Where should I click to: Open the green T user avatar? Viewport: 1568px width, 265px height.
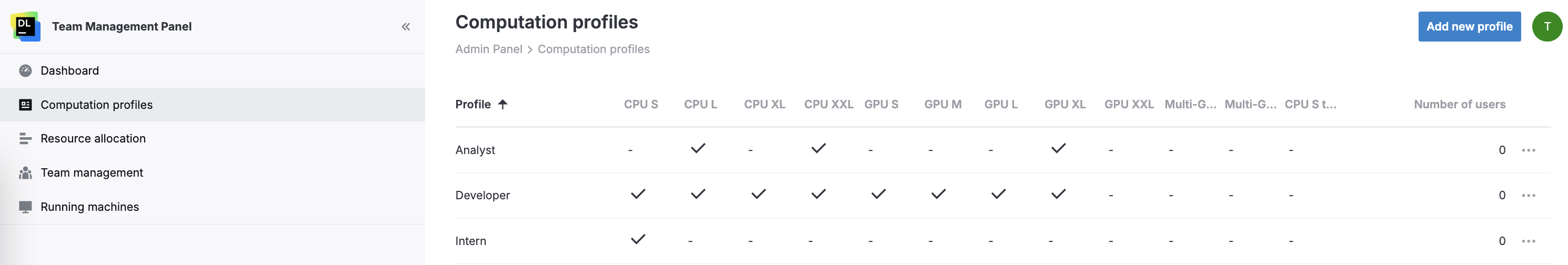coord(1546,27)
